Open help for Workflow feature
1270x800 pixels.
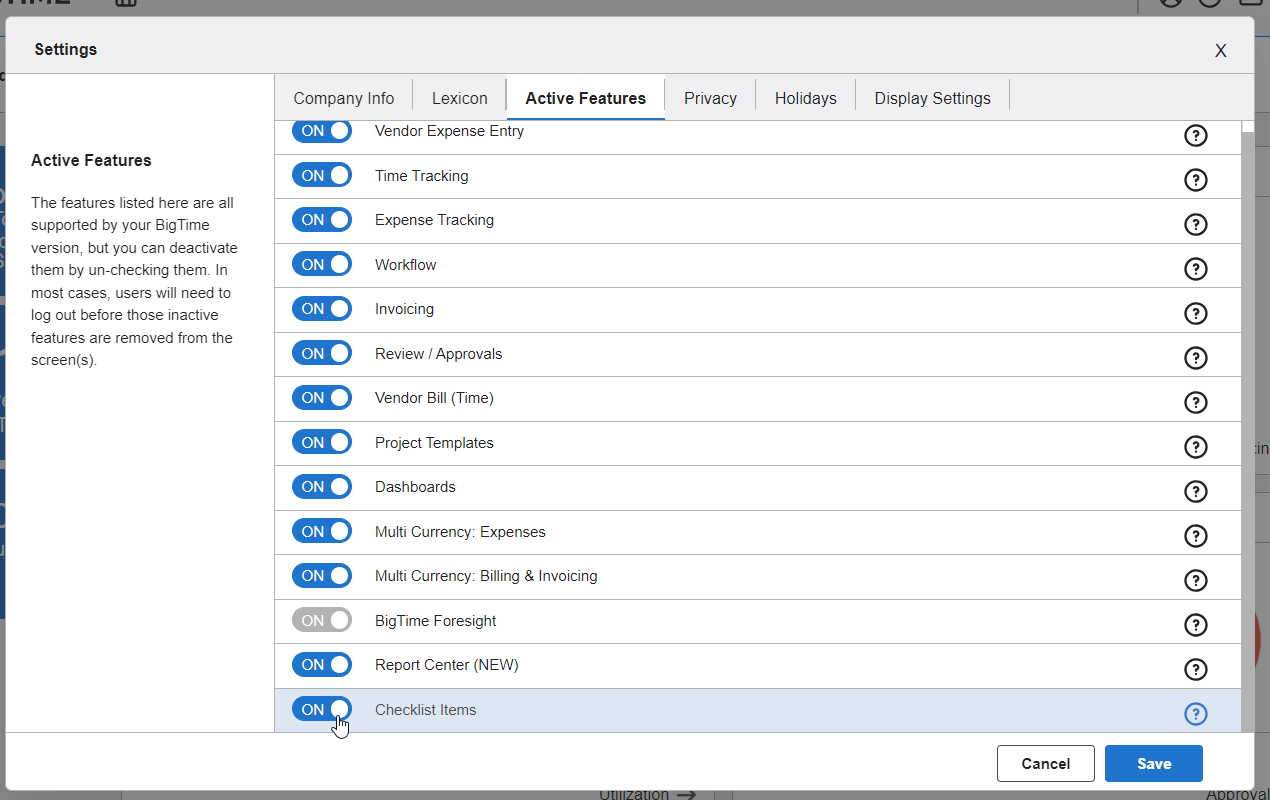click(1196, 268)
